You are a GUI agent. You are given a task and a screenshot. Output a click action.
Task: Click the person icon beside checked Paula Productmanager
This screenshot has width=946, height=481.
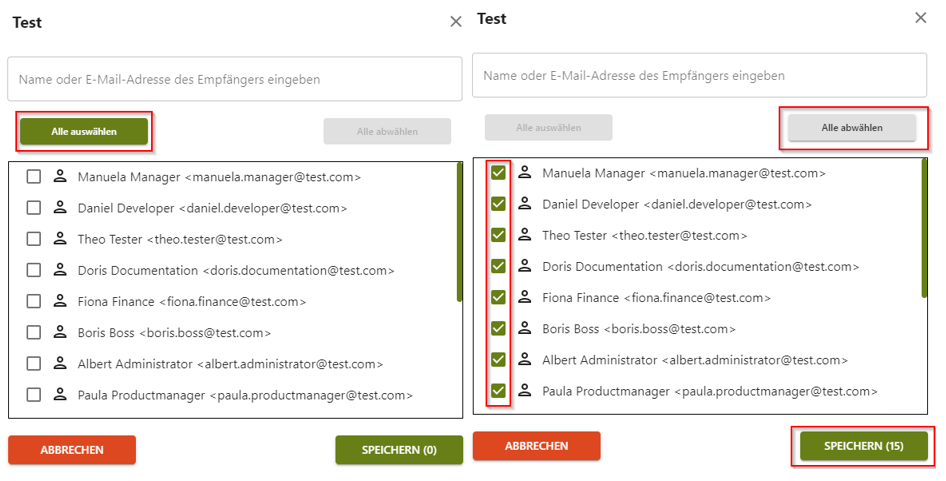(524, 391)
